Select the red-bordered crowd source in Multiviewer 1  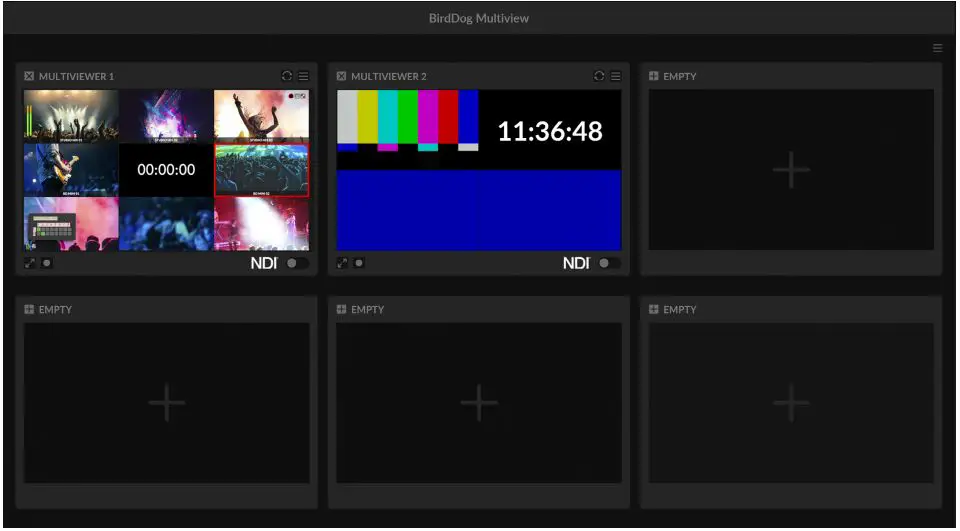point(261,170)
